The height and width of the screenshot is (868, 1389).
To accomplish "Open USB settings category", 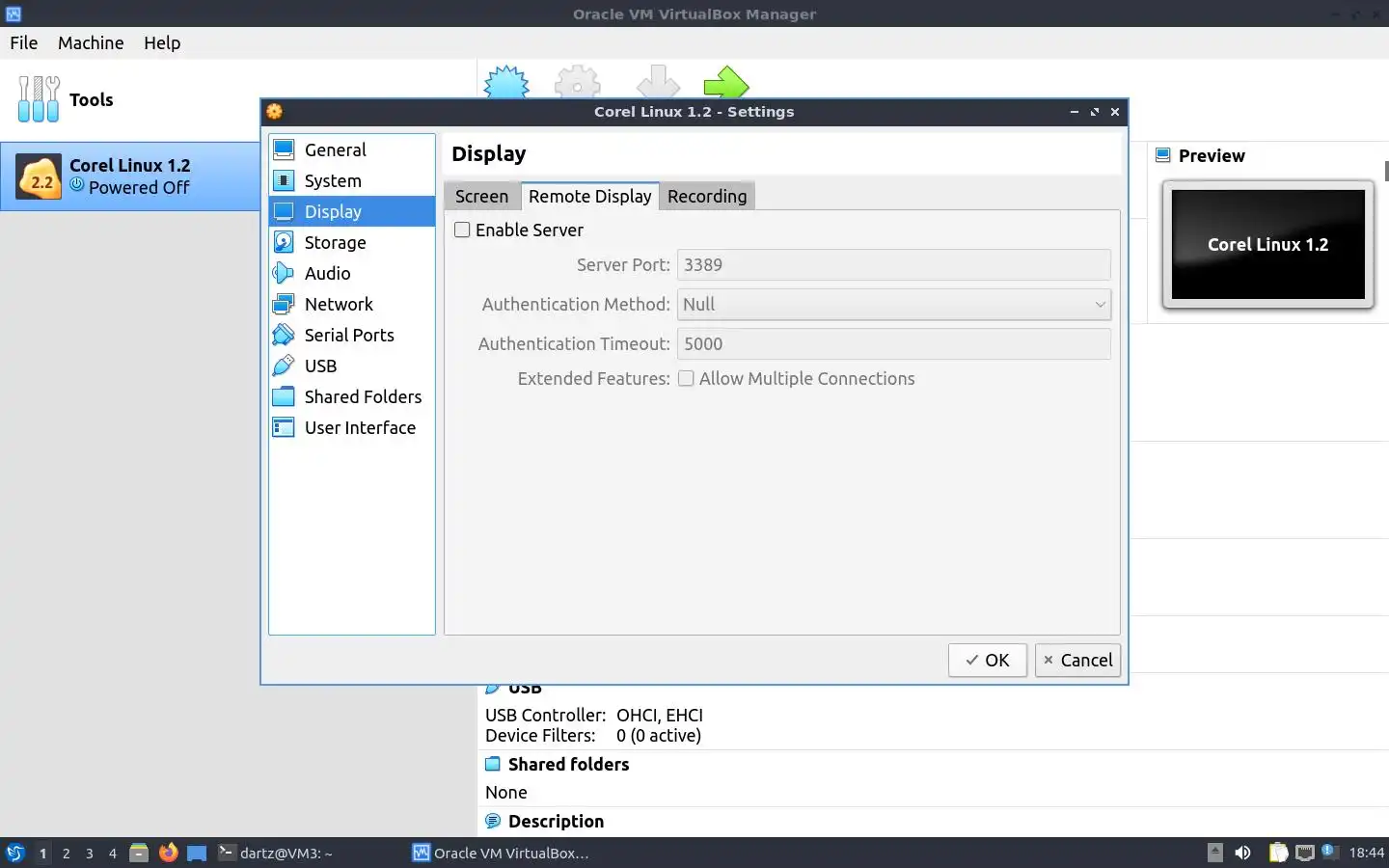I will (x=352, y=366).
